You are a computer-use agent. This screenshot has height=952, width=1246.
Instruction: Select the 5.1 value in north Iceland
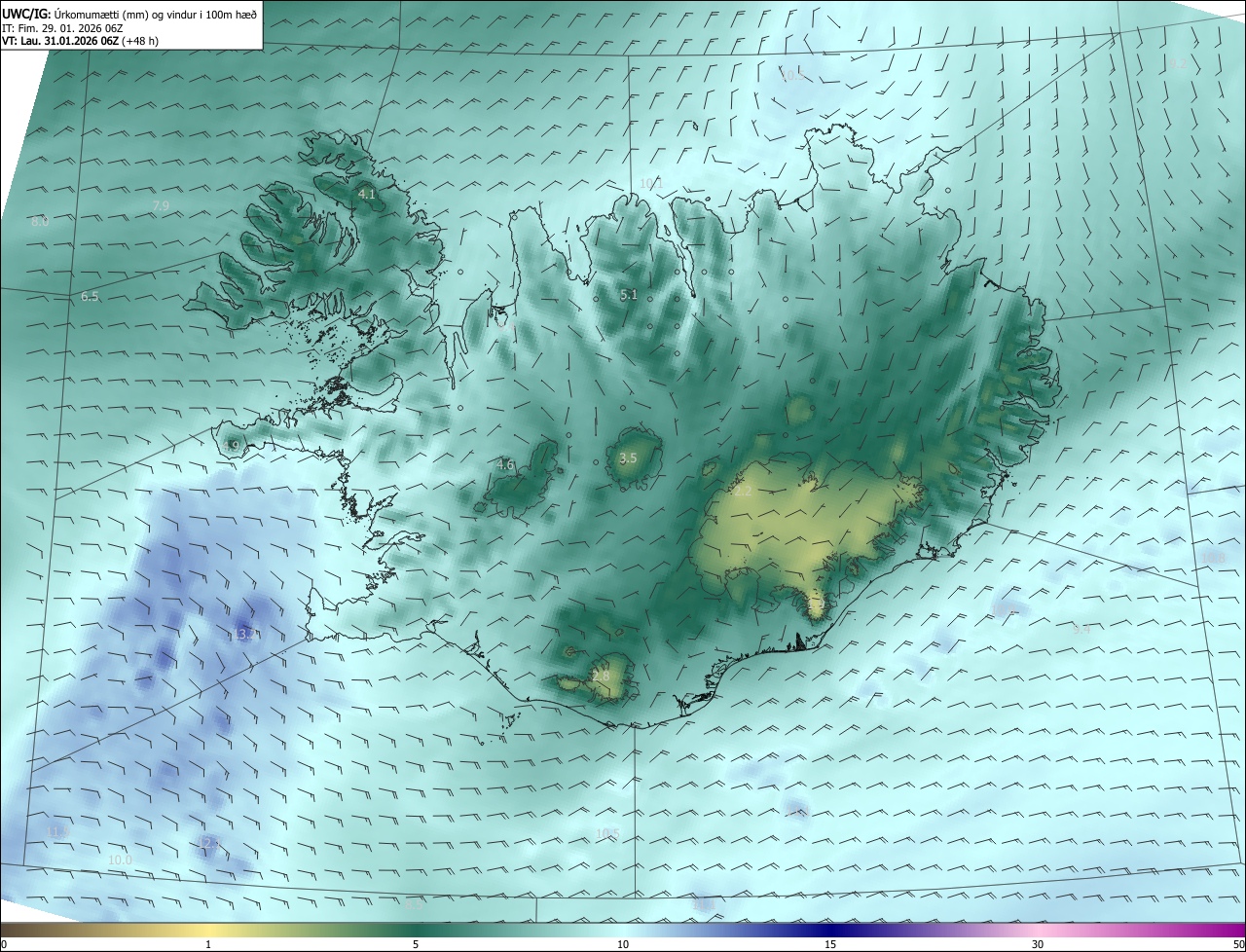[x=629, y=294]
